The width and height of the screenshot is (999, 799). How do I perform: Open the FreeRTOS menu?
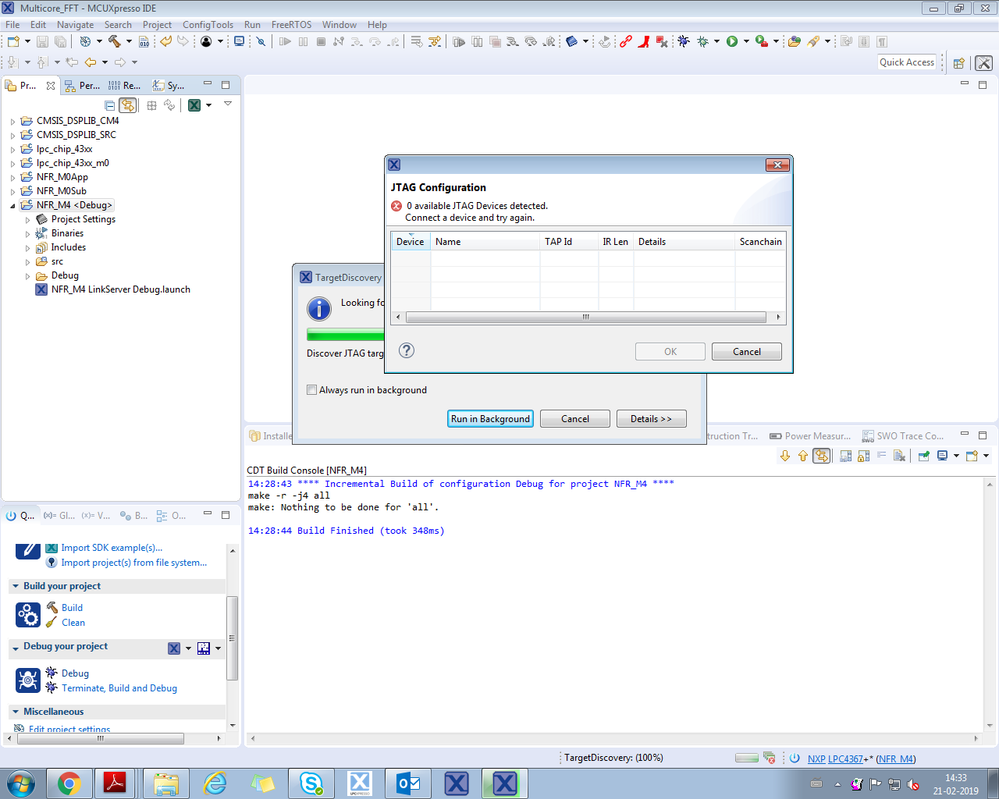click(291, 25)
